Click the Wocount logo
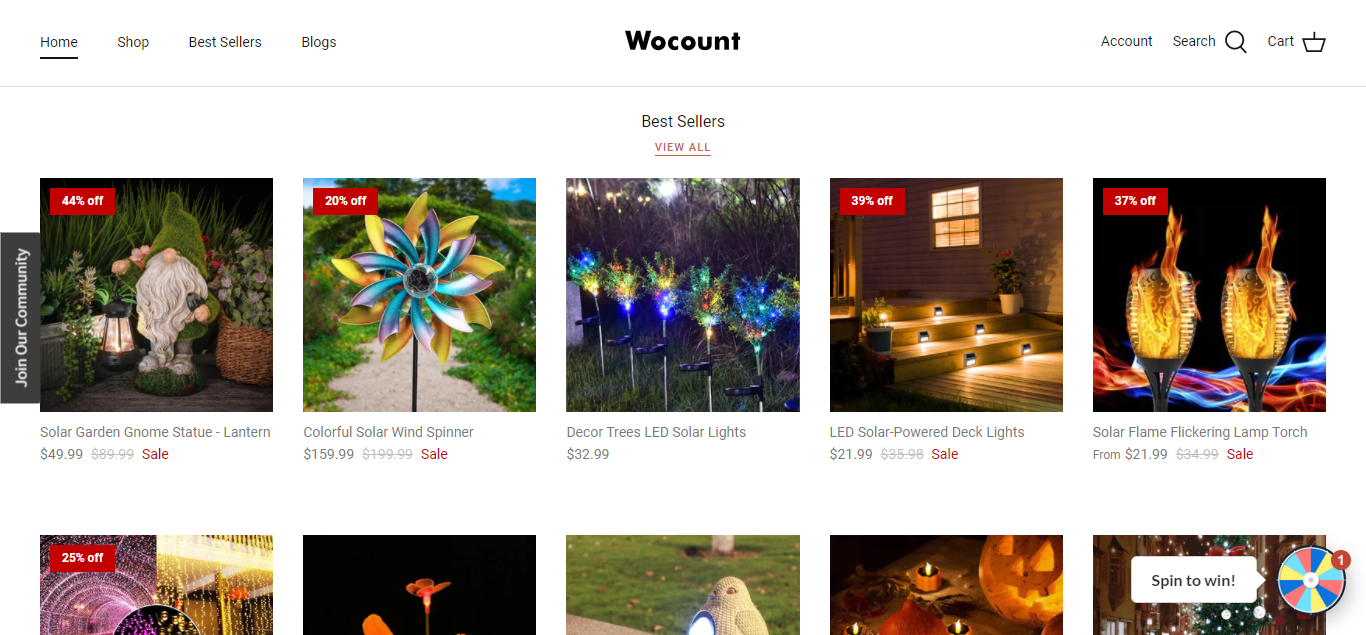This screenshot has height=635, width=1366. (683, 41)
